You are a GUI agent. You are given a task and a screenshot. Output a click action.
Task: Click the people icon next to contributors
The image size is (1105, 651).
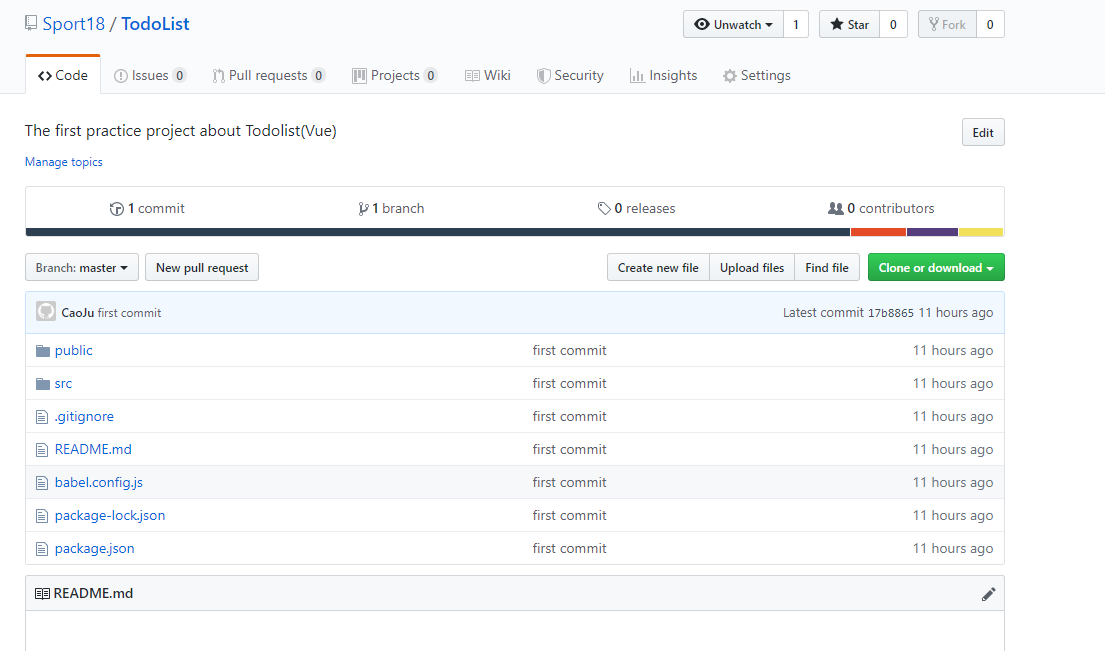(x=836, y=209)
